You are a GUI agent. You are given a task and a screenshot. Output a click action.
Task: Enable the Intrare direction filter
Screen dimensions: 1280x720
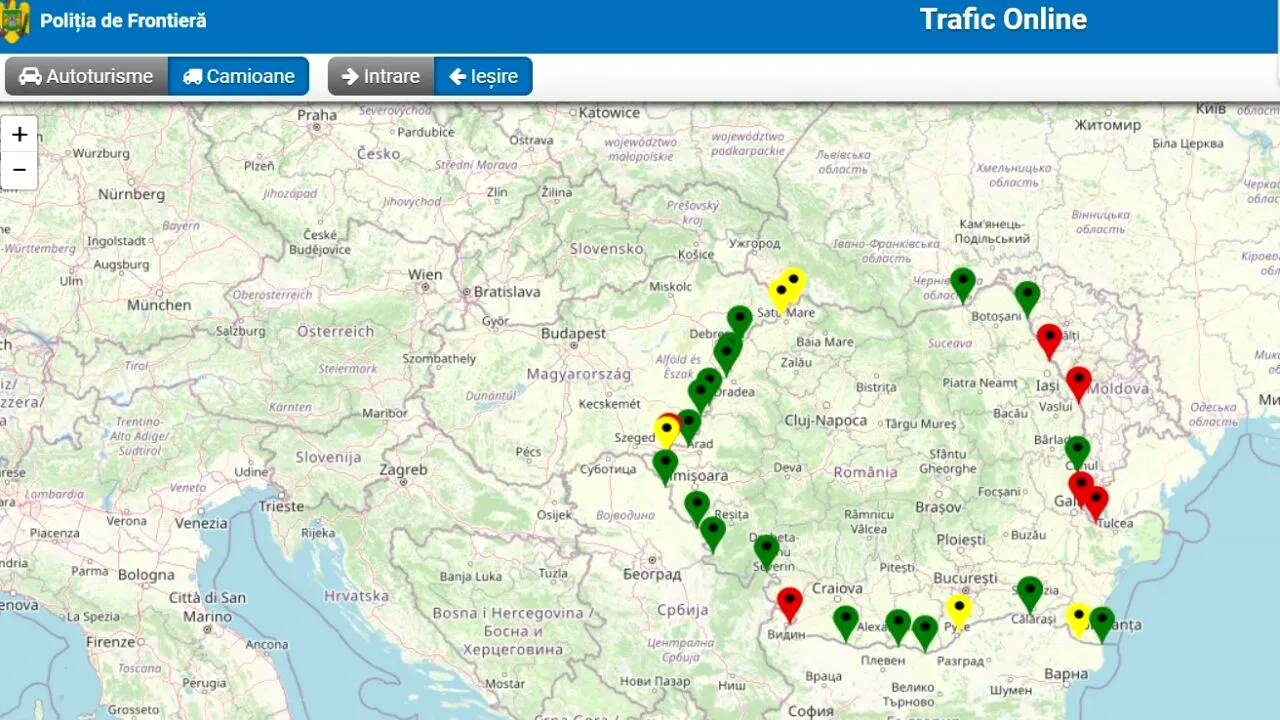(x=380, y=75)
